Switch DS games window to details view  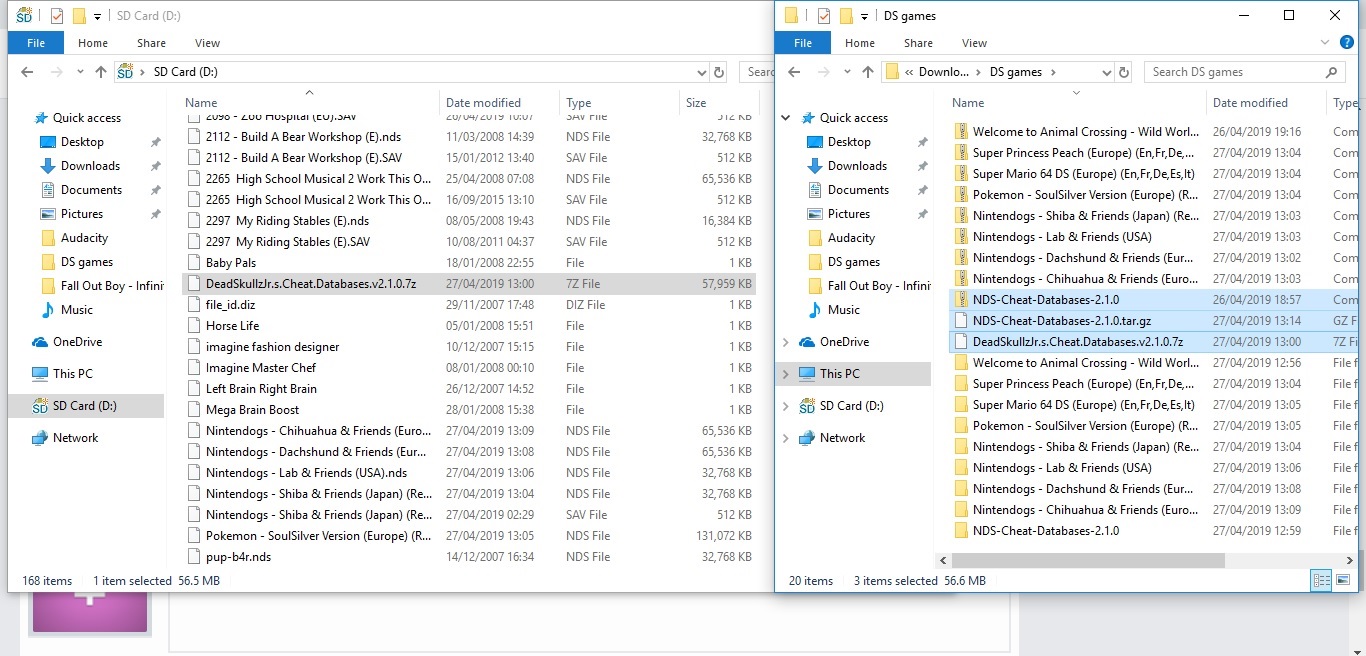pyautogui.click(x=1321, y=580)
